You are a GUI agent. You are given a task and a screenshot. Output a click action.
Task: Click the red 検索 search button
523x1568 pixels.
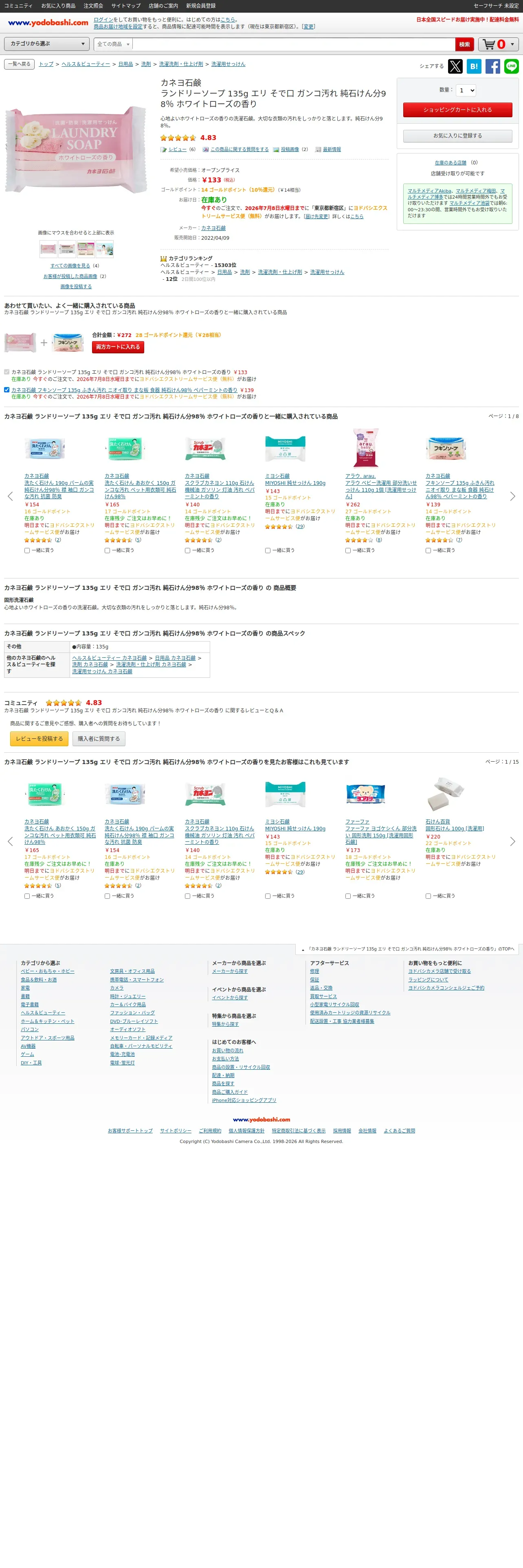(x=465, y=44)
